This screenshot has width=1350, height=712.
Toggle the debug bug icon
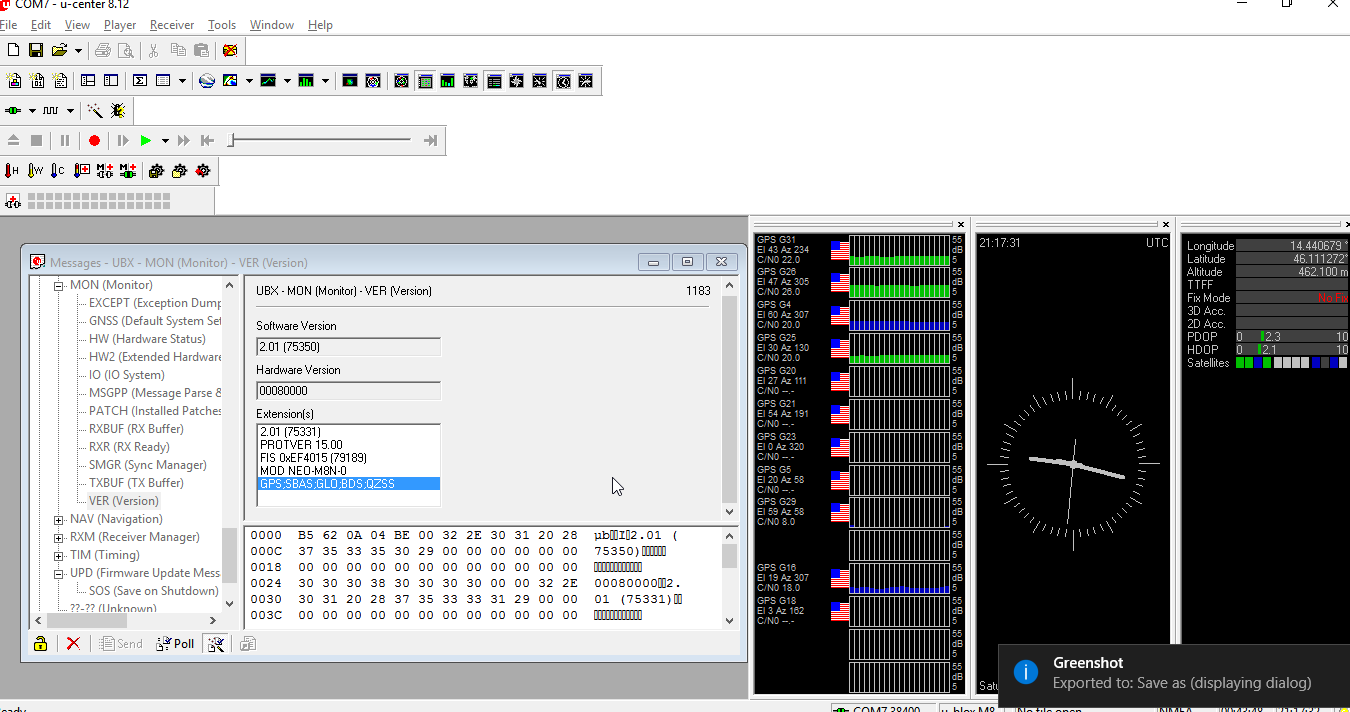118,111
